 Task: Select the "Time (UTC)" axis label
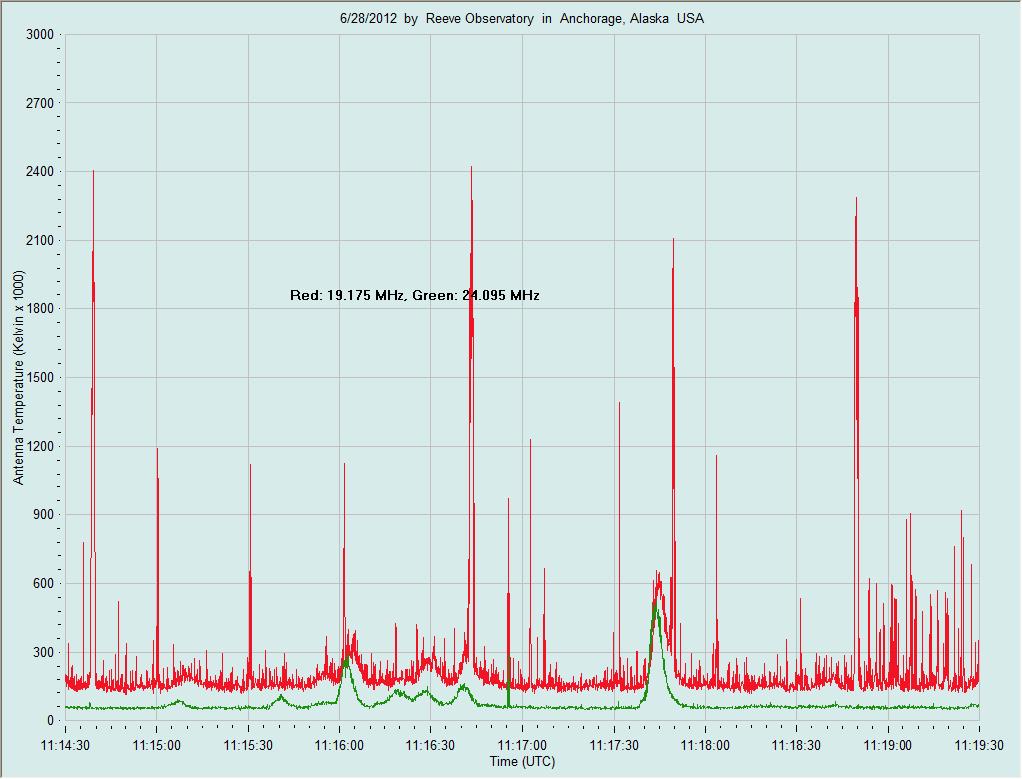tap(522, 761)
